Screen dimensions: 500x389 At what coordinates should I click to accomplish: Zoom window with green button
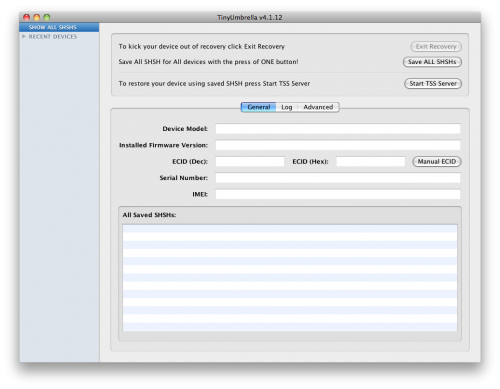click(47, 17)
